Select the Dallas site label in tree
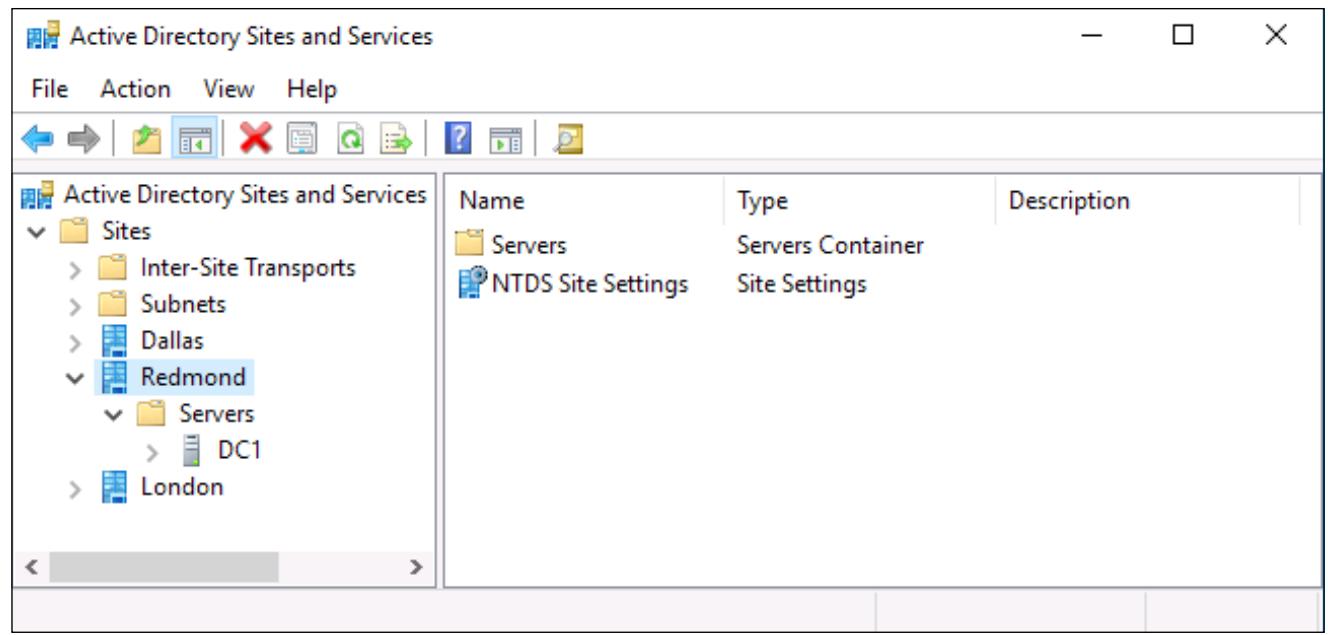Screen dimensions: 1328x635 click(172, 341)
